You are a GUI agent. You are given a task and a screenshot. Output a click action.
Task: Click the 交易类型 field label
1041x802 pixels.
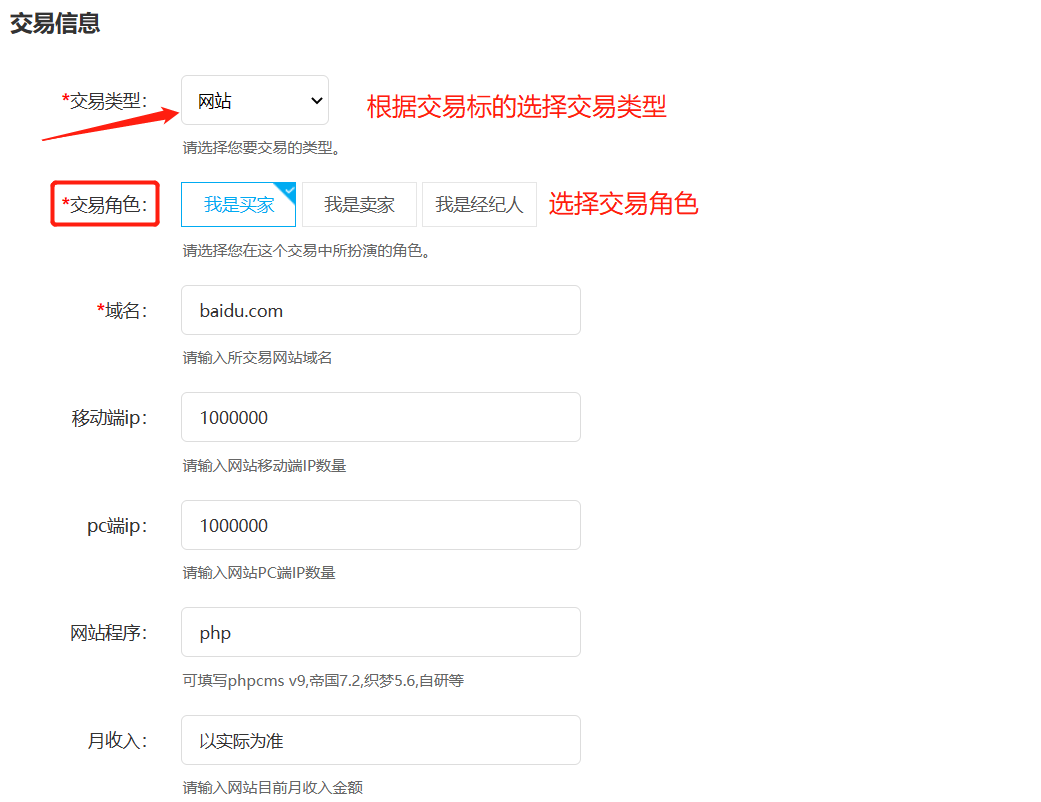(105, 100)
